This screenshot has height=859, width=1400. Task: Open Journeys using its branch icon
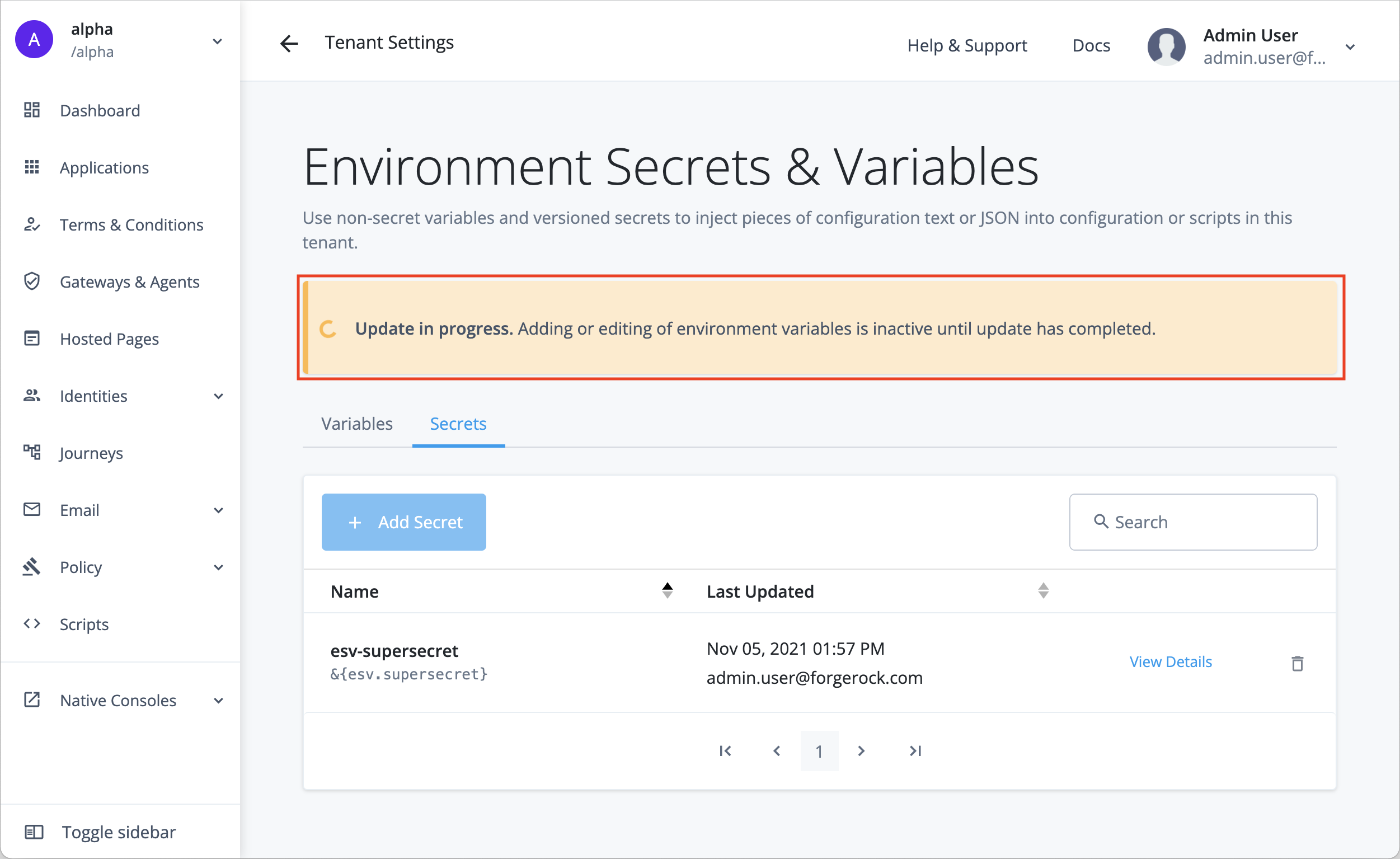pyautogui.click(x=32, y=452)
